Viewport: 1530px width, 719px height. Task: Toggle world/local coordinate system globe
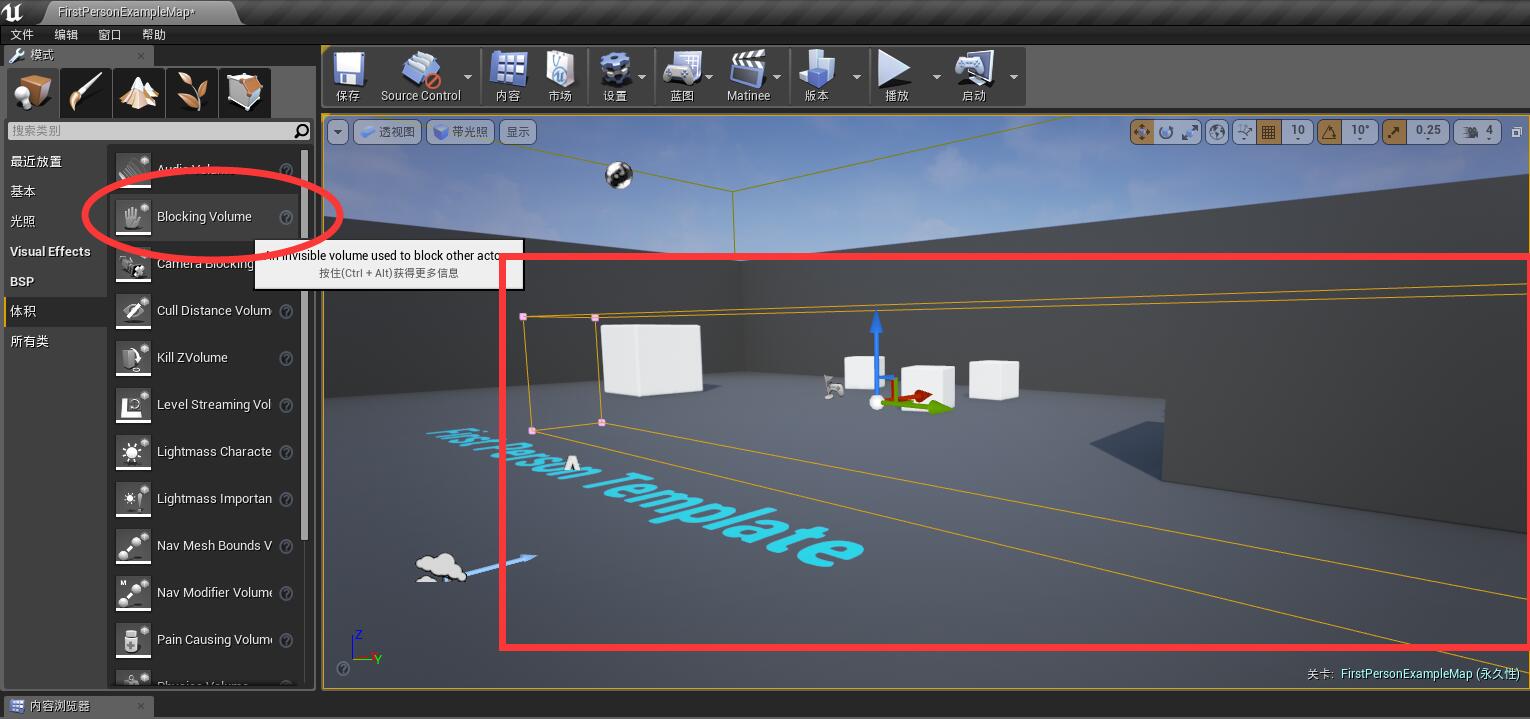pos(1217,131)
